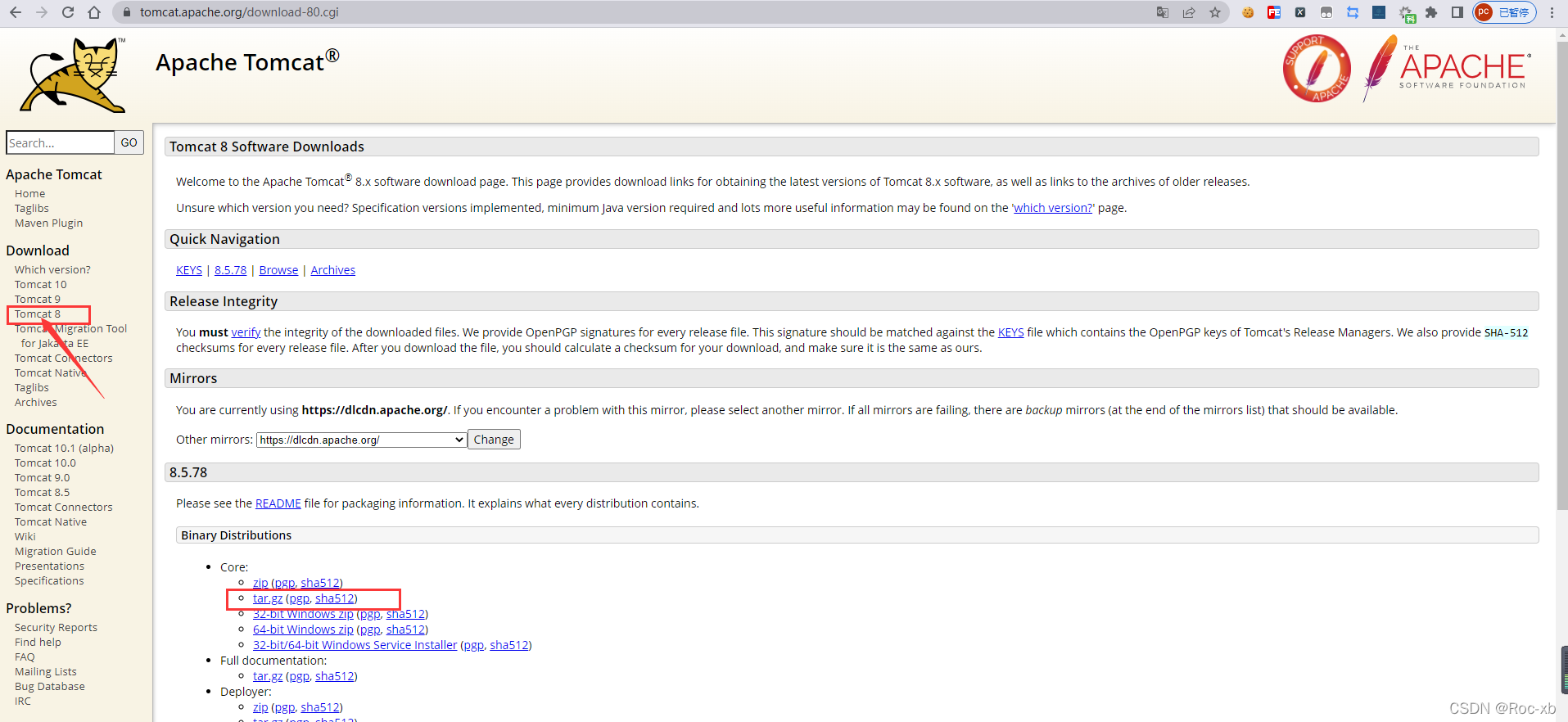Open the README file link

278,503
